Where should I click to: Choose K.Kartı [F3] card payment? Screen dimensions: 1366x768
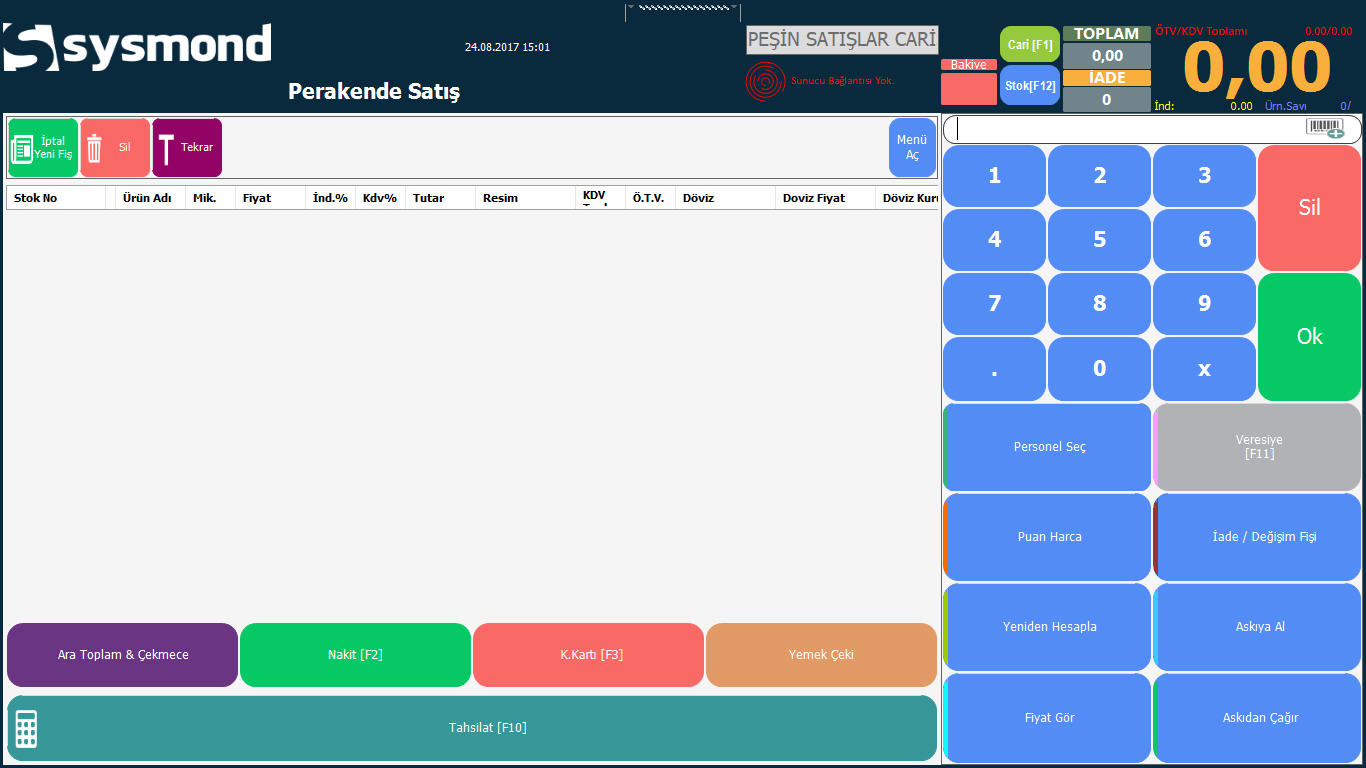tap(588, 655)
